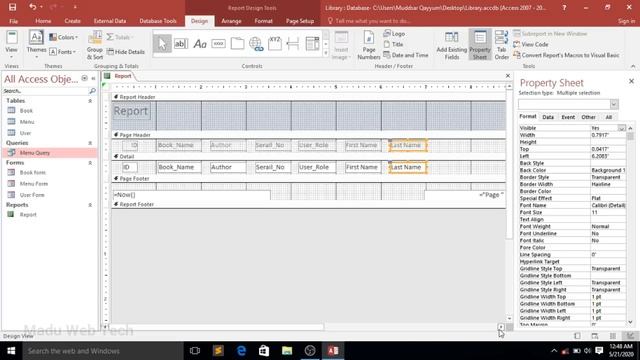The width and height of the screenshot is (640, 360).
Task: Switch to All tab in Property Sheet
Action: click(x=608, y=118)
